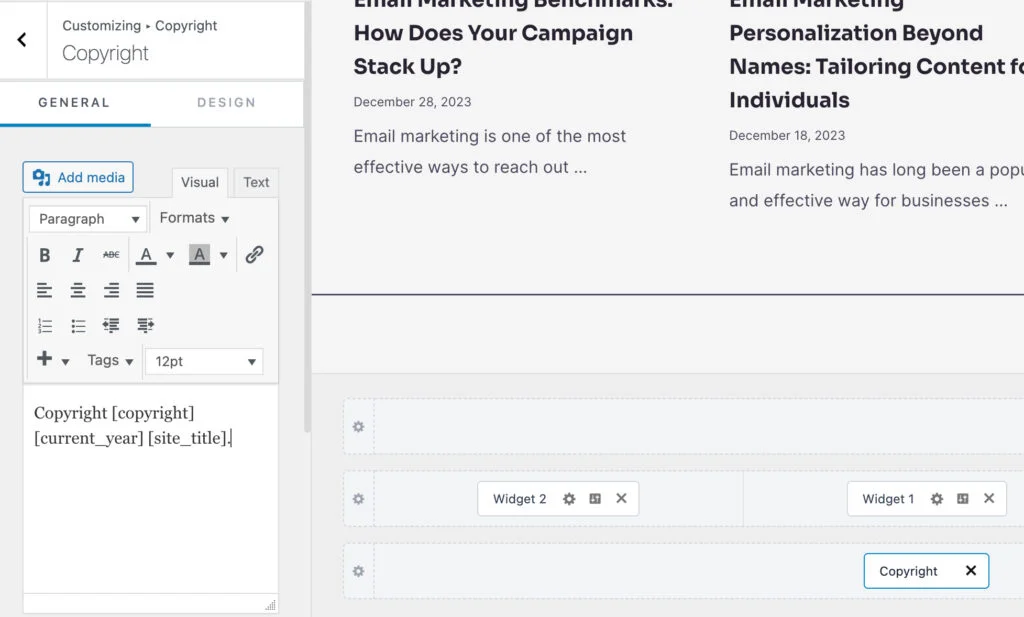Insert a bulleted list

pos(78,325)
